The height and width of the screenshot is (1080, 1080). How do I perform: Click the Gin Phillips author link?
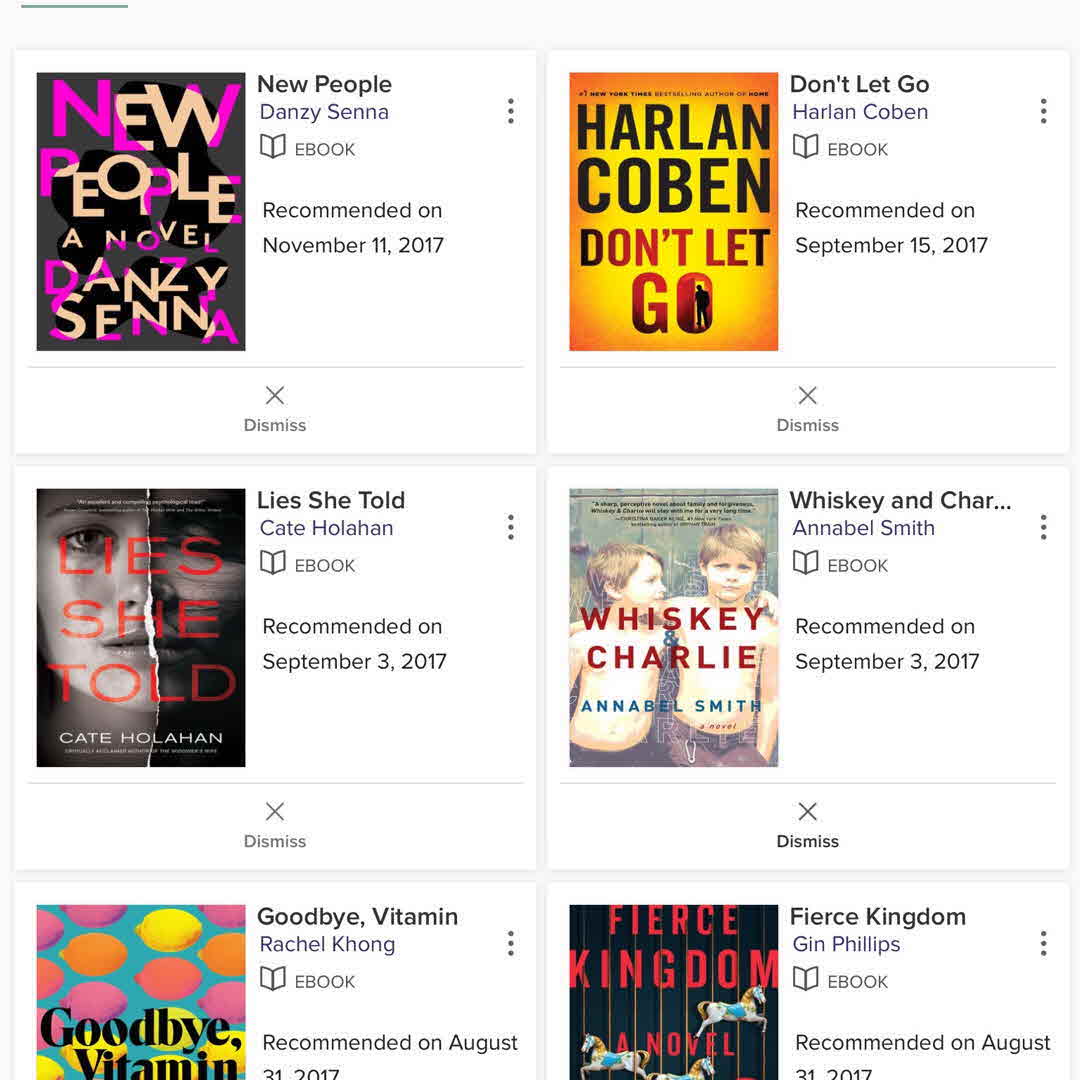point(846,944)
